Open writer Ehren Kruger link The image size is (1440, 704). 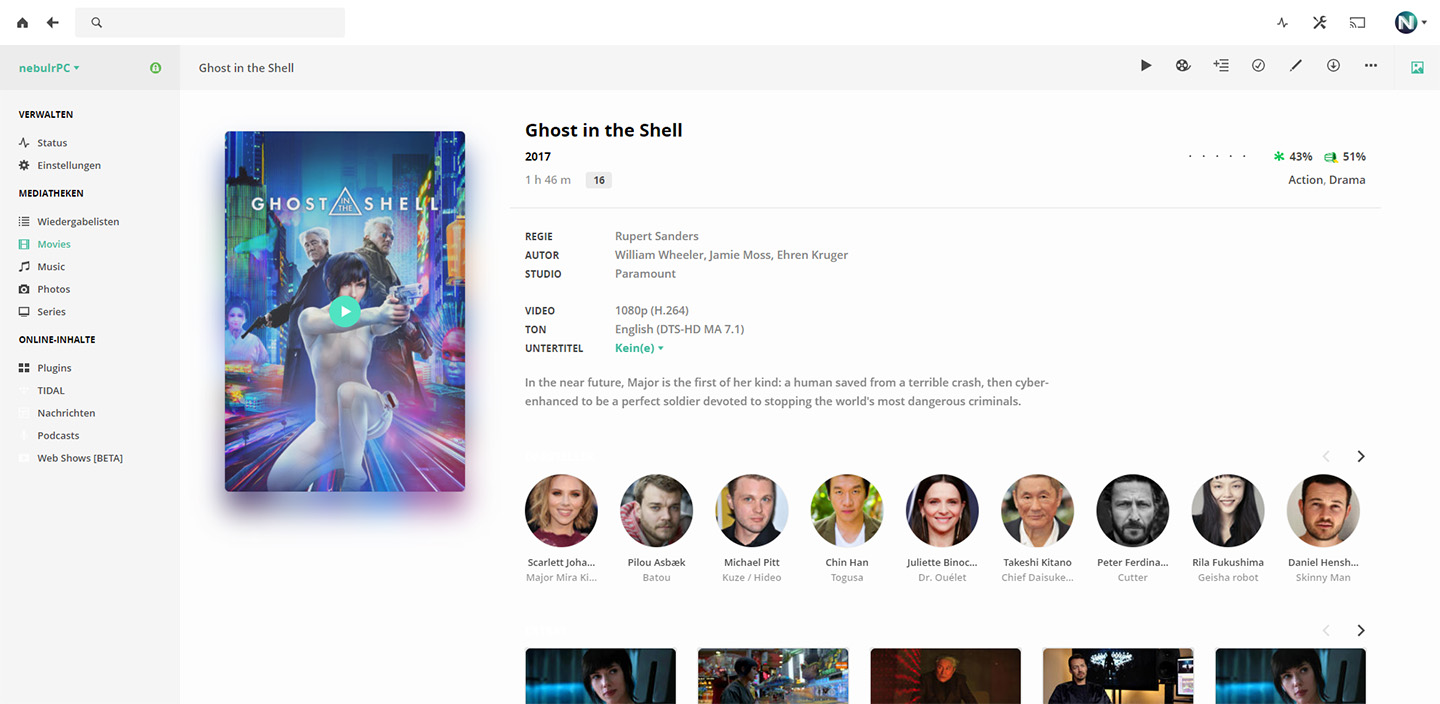[812, 255]
